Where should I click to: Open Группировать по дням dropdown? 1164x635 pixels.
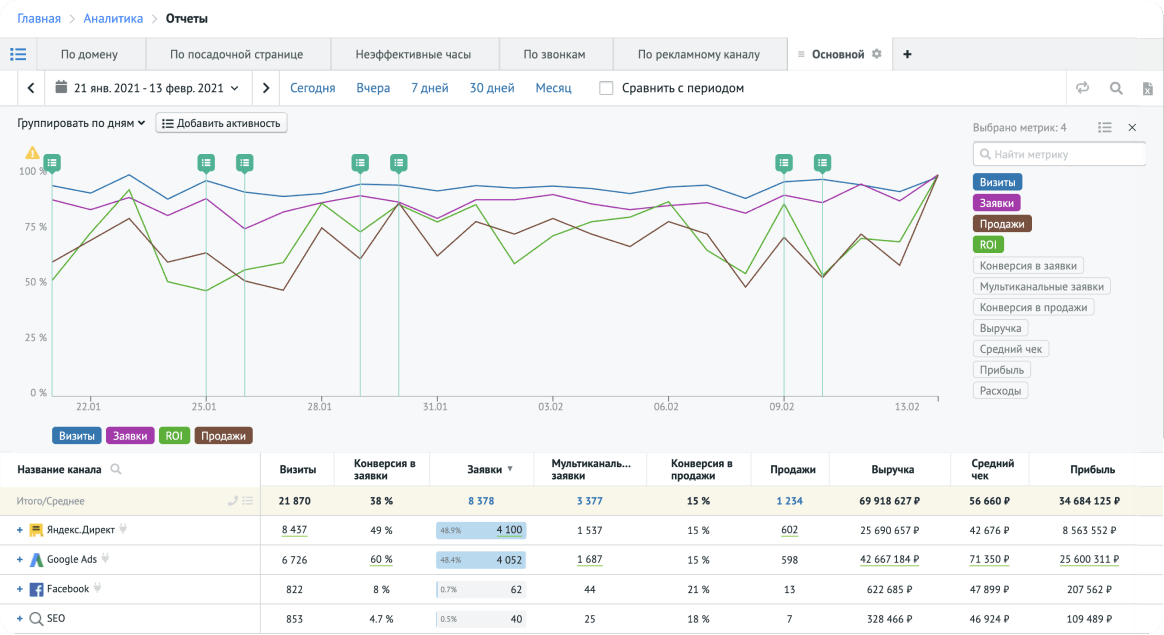tap(81, 123)
